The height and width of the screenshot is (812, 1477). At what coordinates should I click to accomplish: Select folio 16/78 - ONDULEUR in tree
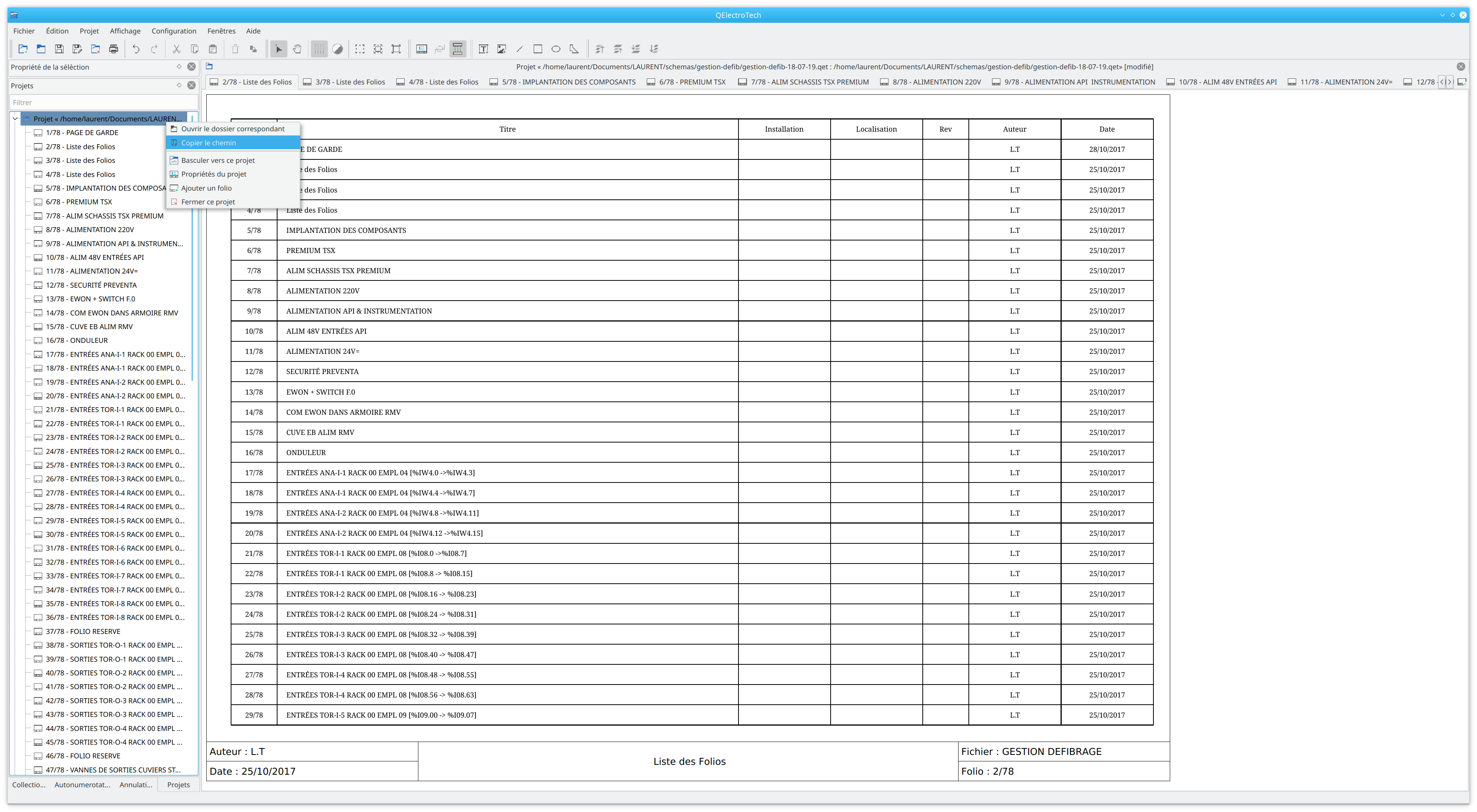(x=77, y=341)
